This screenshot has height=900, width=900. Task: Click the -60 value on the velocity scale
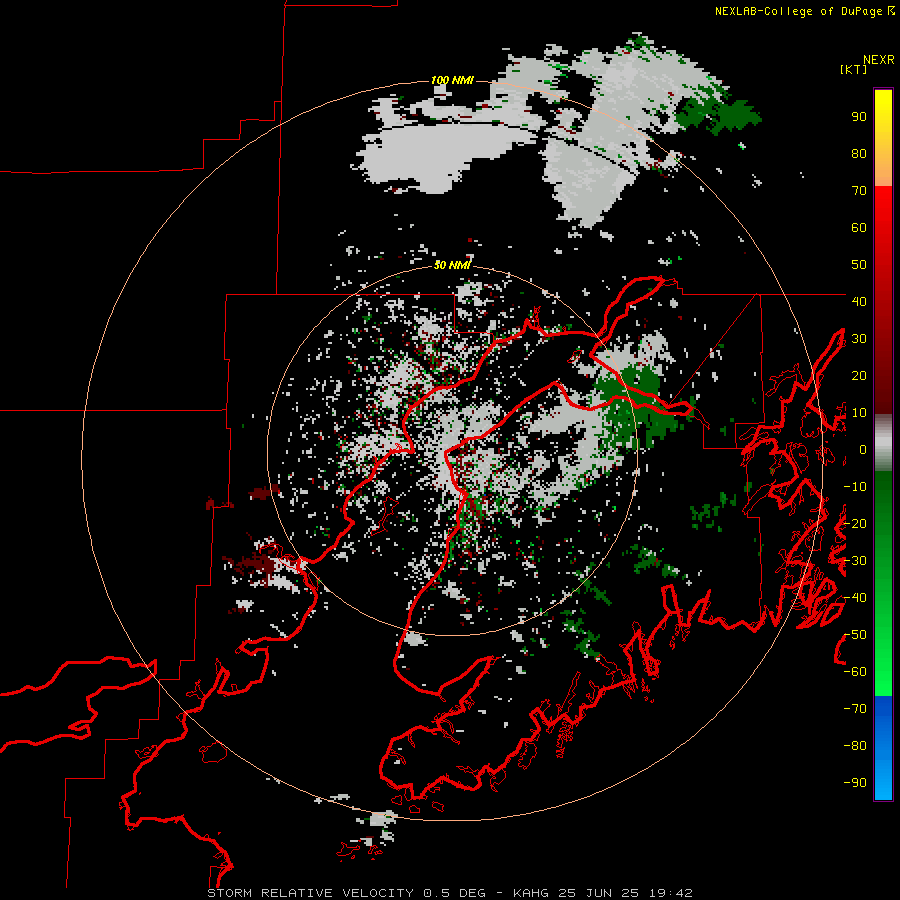(855, 672)
